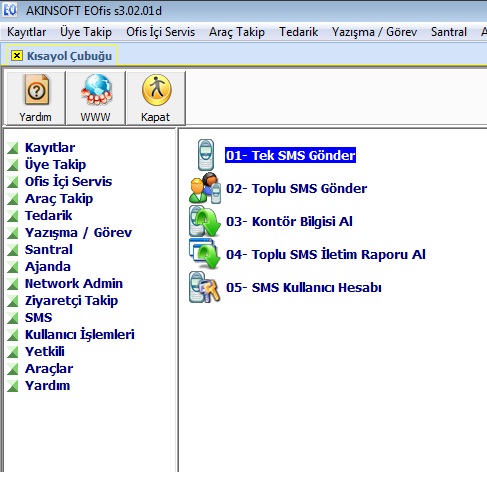This screenshot has height=478, width=487.
Task: Click the keys icon beside SMS Kullanıcı Hesabı
Action: [205, 287]
